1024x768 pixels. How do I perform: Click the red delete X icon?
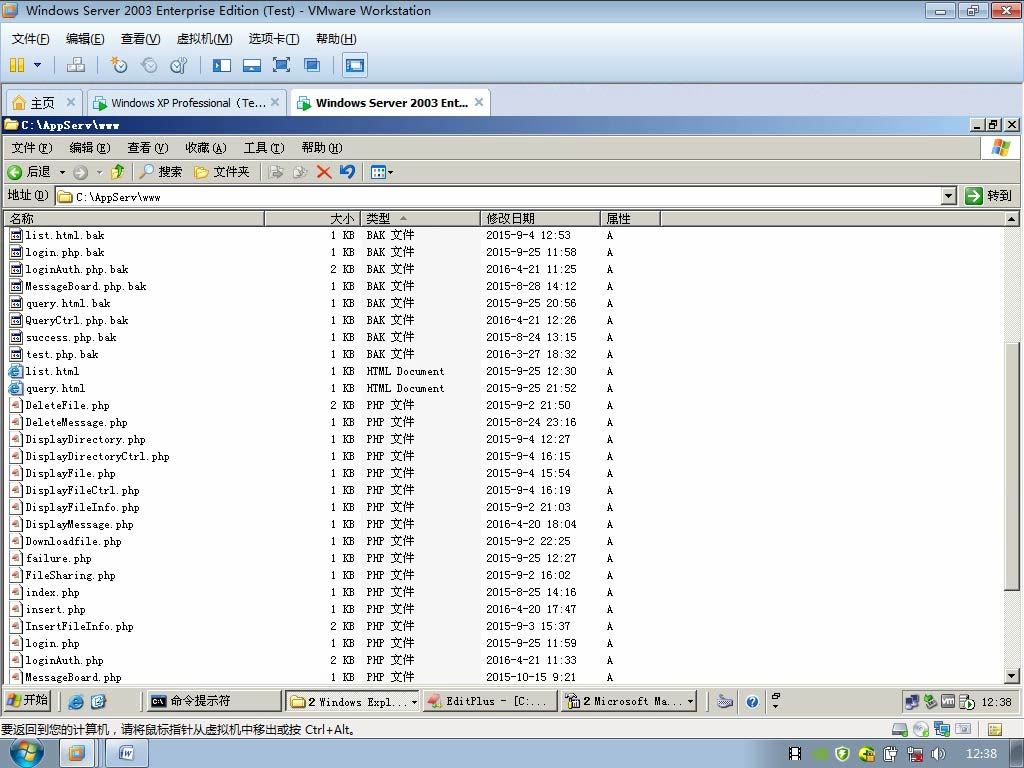324,172
